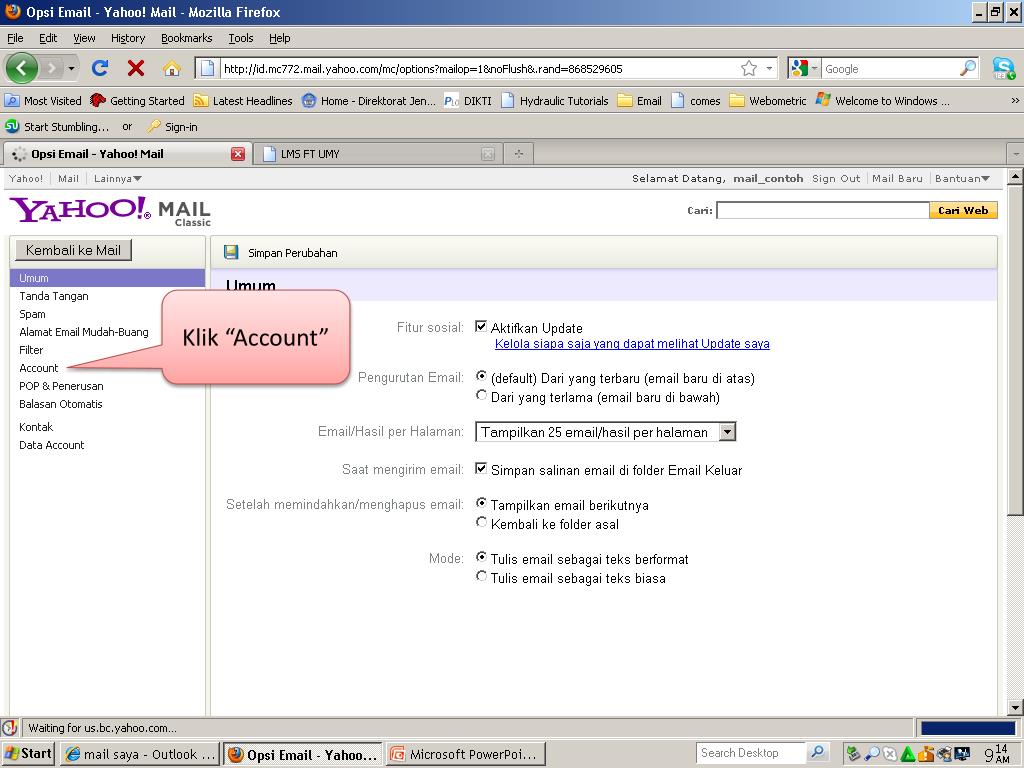Open the Skype toolbar icon

pos(1004,68)
